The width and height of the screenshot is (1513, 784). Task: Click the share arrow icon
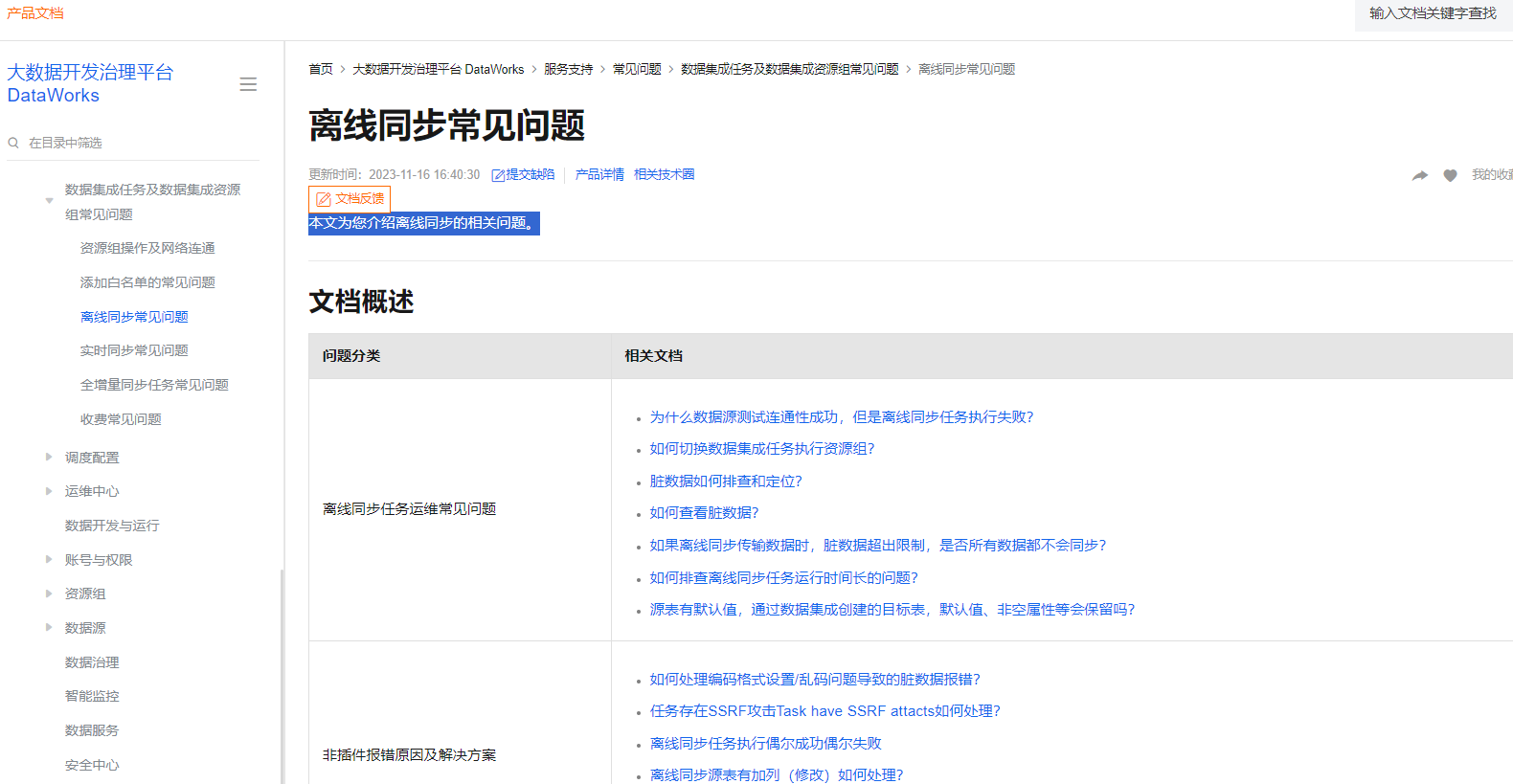pyautogui.click(x=1420, y=175)
